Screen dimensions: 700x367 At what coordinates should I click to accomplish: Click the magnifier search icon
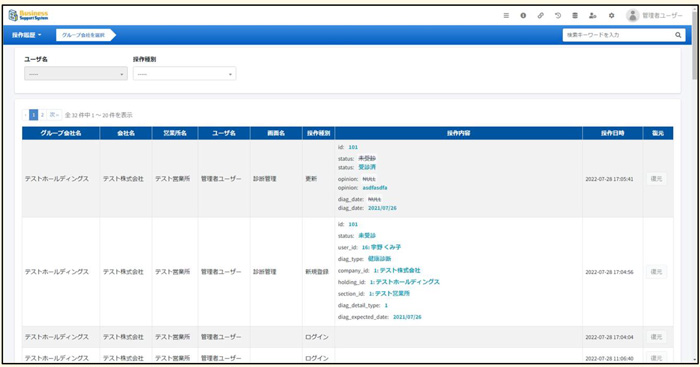click(x=678, y=35)
